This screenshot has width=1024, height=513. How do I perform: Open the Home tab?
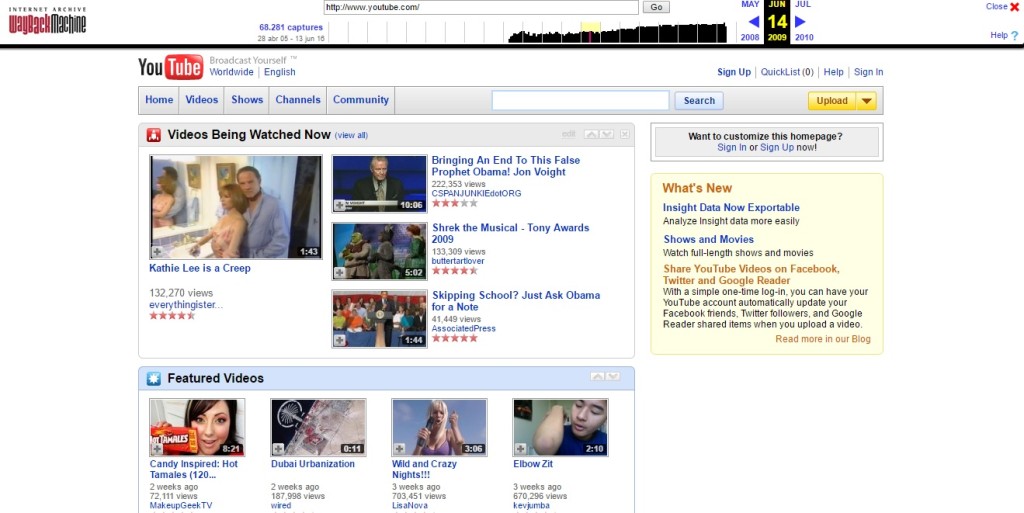(x=159, y=100)
